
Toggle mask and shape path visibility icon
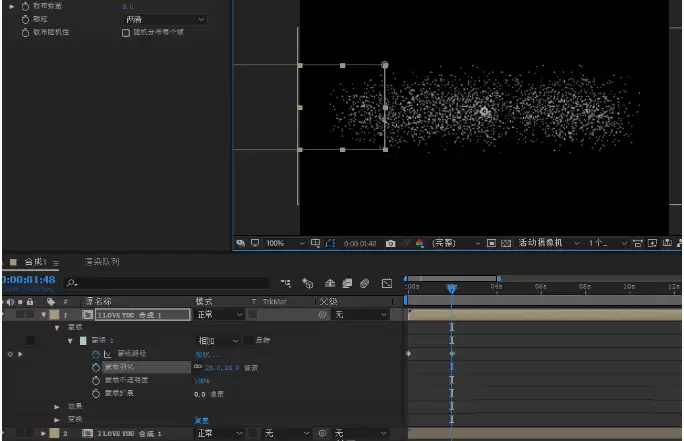tap(331, 243)
